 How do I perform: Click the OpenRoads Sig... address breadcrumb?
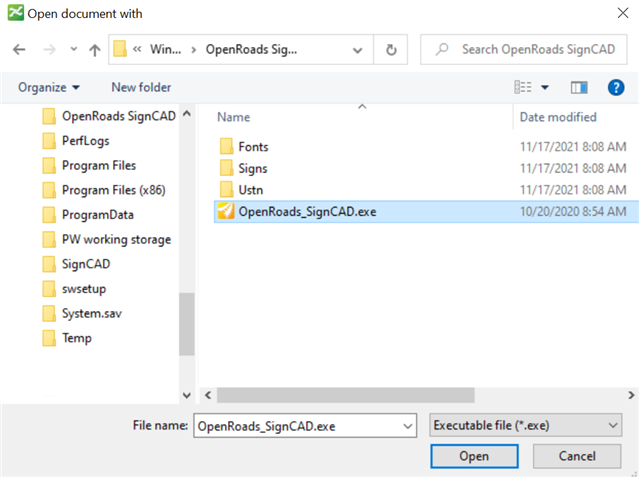tap(251, 49)
